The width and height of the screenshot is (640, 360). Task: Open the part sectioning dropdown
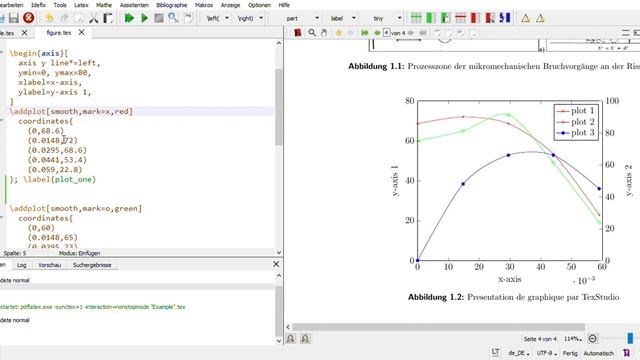pyautogui.click(x=317, y=18)
